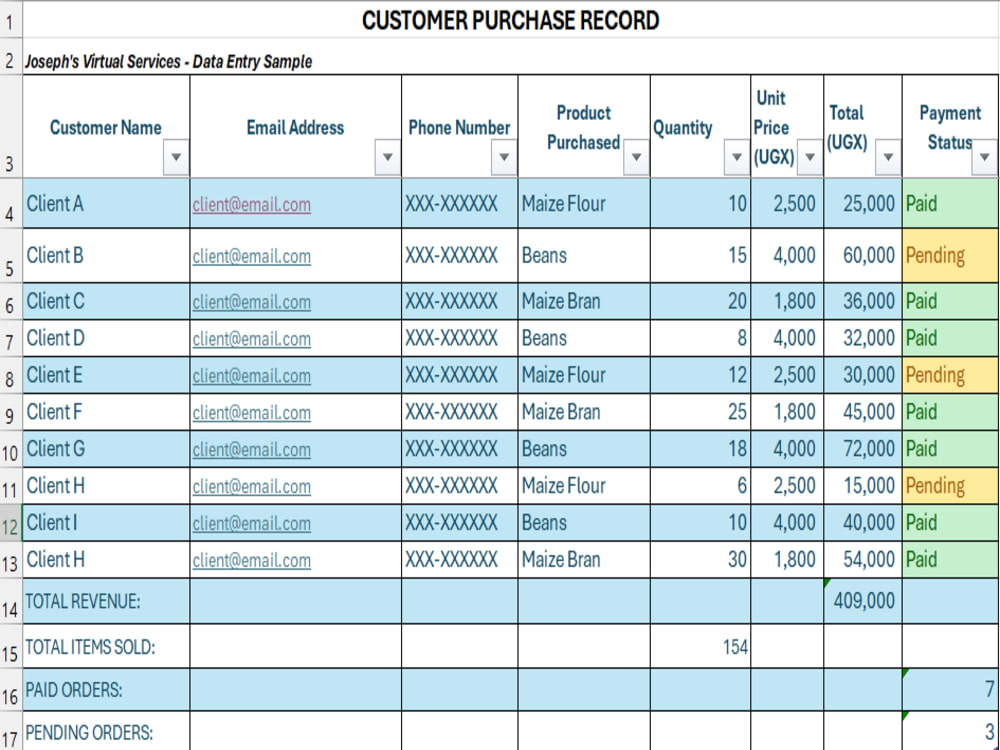Select the 25,000 total cell
The width and height of the screenshot is (1000, 750).
(x=863, y=203)
